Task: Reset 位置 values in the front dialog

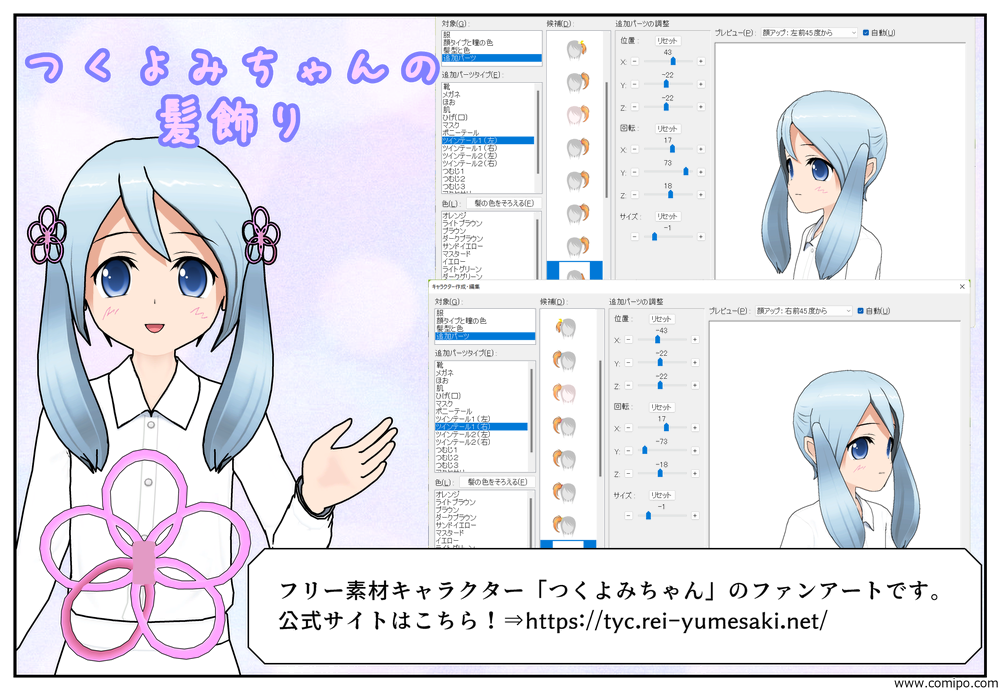Action: [x=661, y=319]
